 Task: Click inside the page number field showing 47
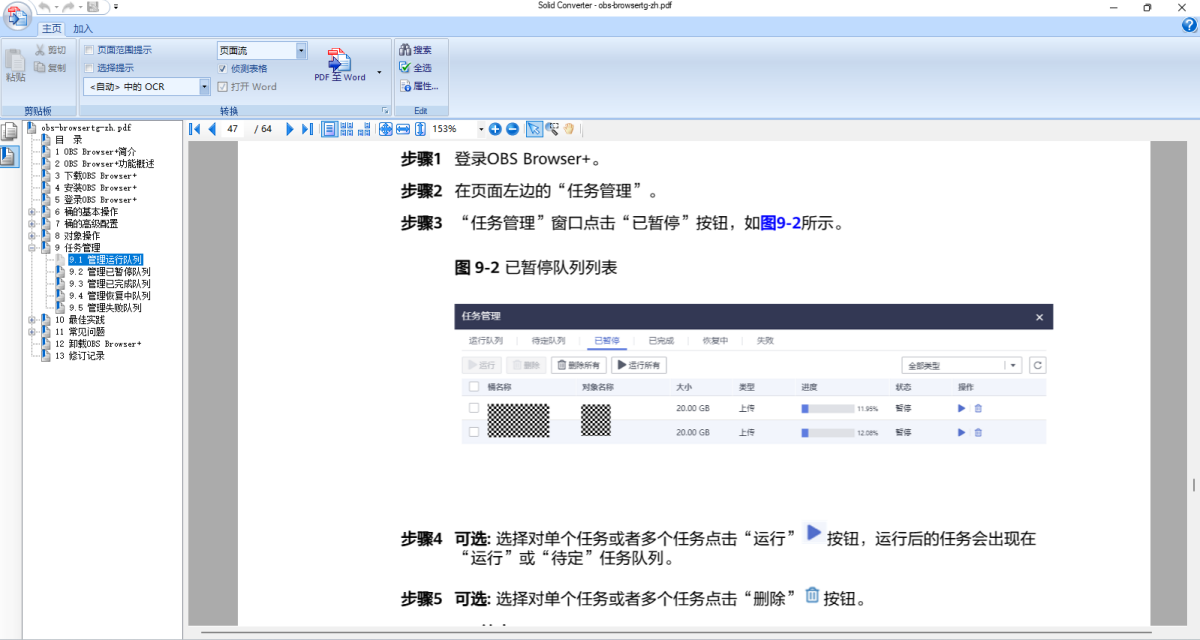pos(233,129)
